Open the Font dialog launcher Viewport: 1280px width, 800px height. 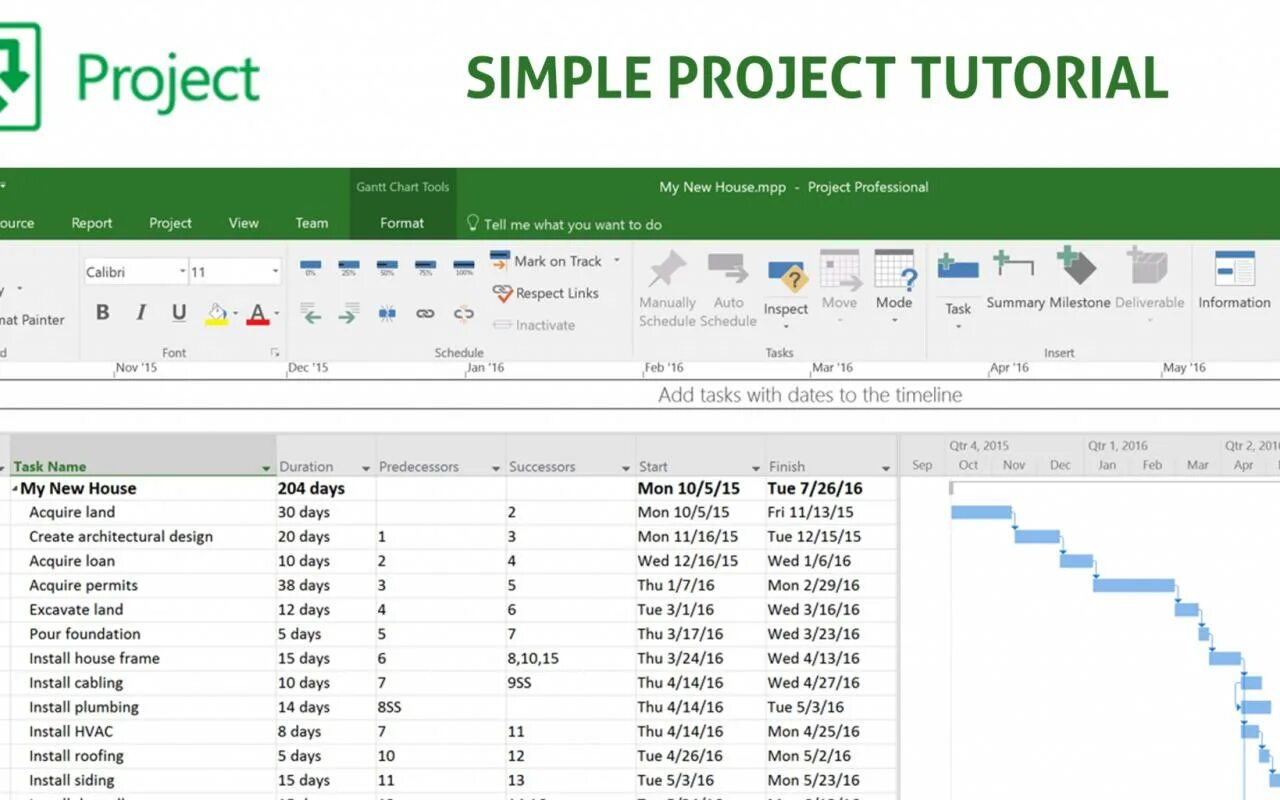click(x=275, y=353)
